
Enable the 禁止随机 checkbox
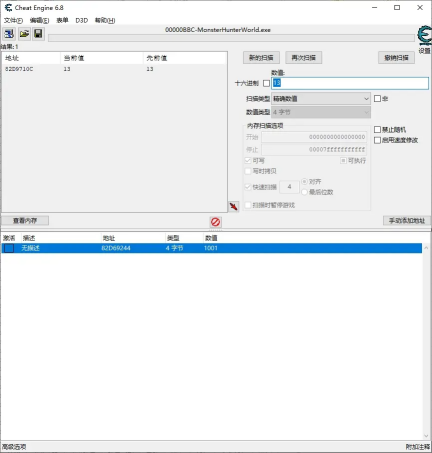point(377,130)
